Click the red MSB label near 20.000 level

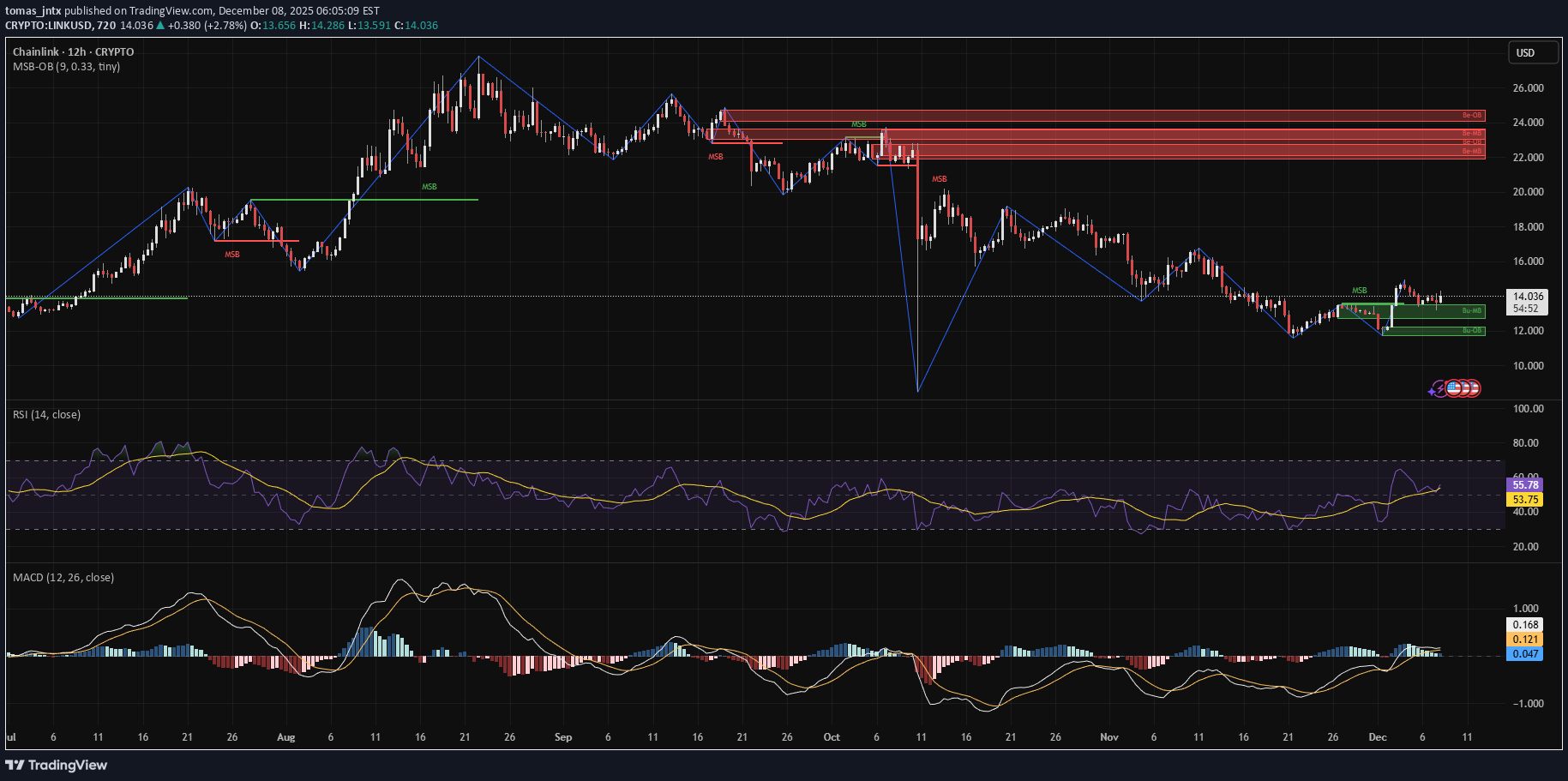click(940, 179)
